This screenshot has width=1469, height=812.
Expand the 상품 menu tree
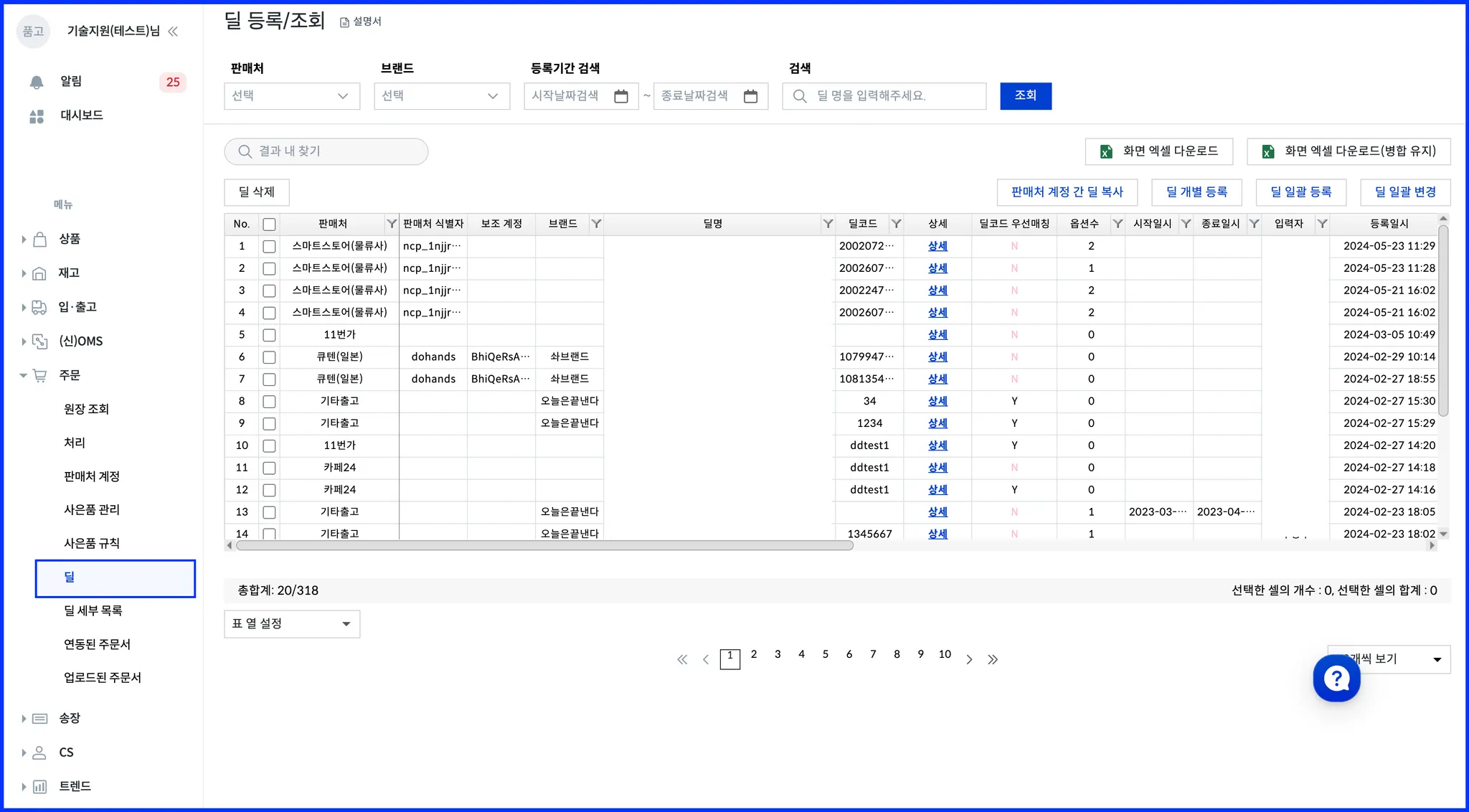click(x=24, y=240)
